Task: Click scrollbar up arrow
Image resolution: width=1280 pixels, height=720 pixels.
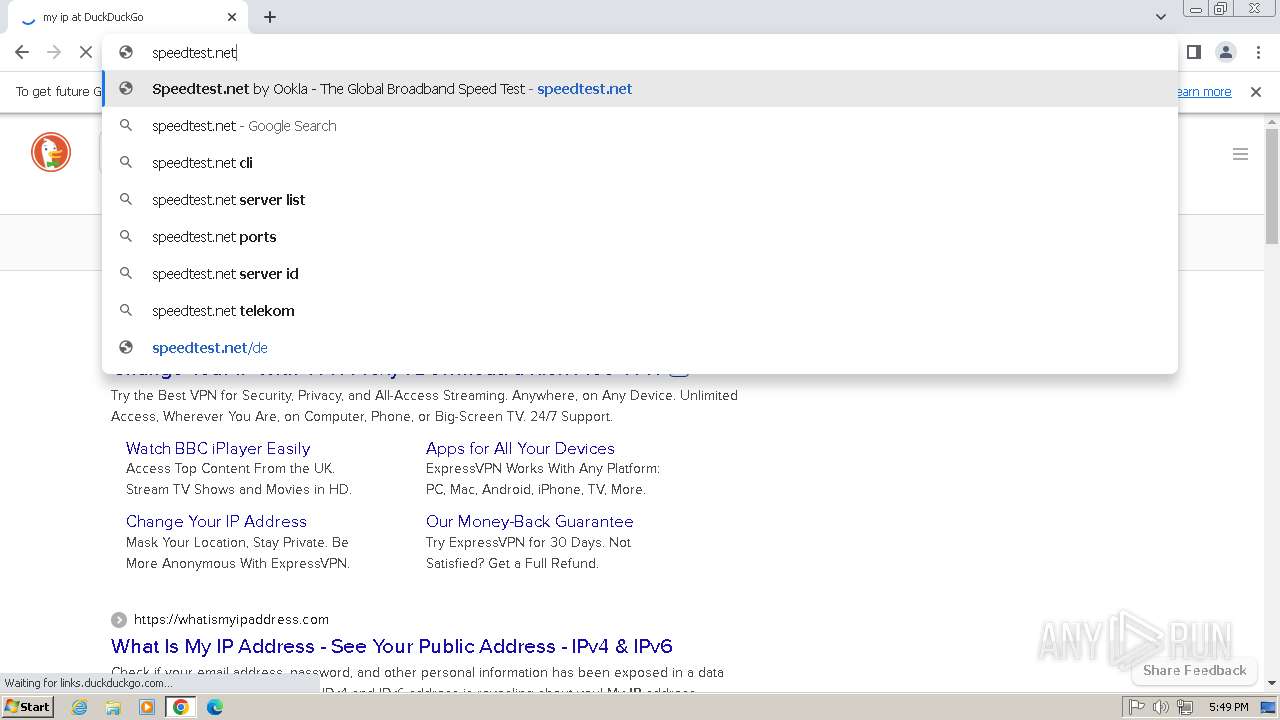Action: pyautogui.click(x=1272, y=122)
